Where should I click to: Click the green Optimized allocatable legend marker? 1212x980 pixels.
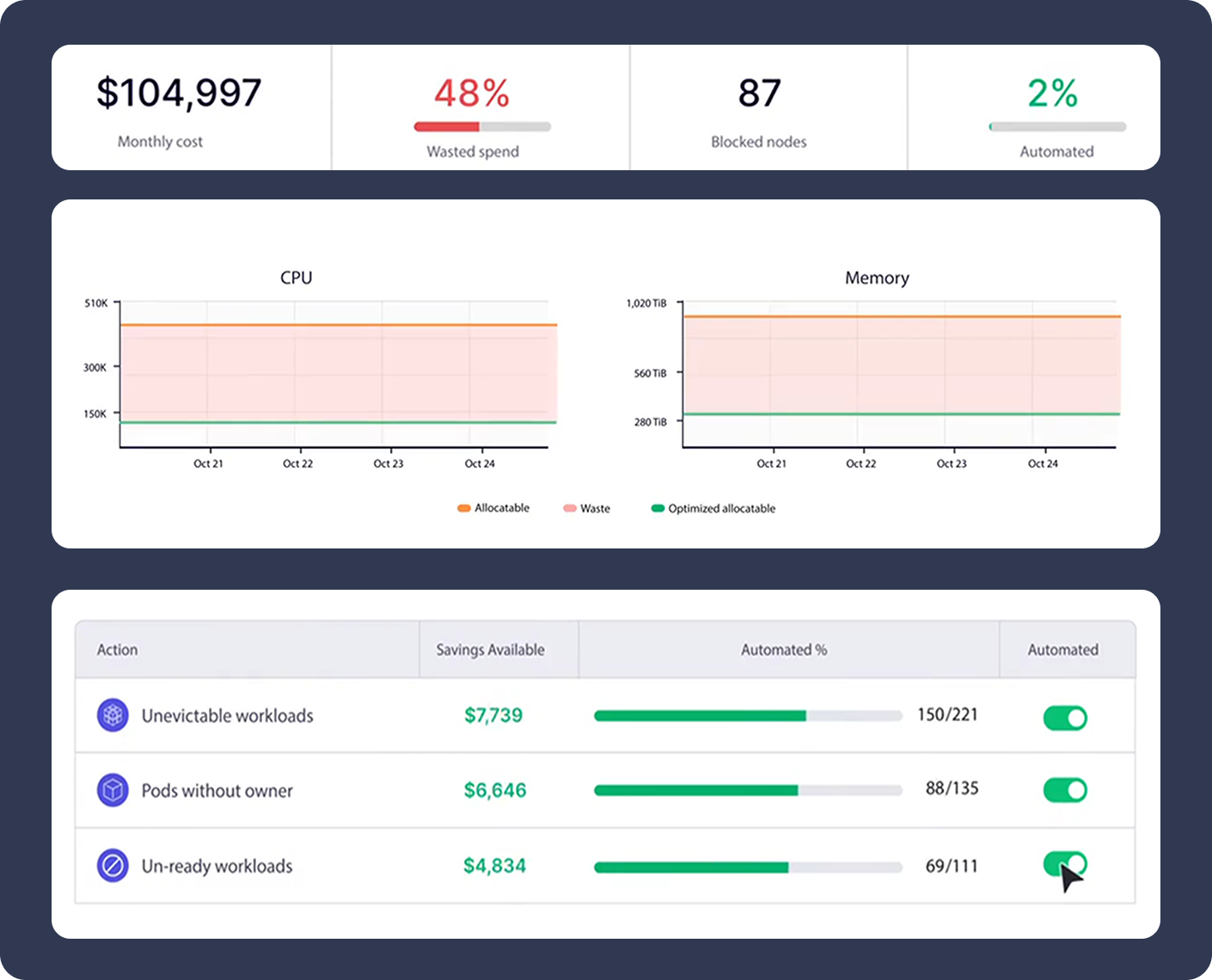658,508
